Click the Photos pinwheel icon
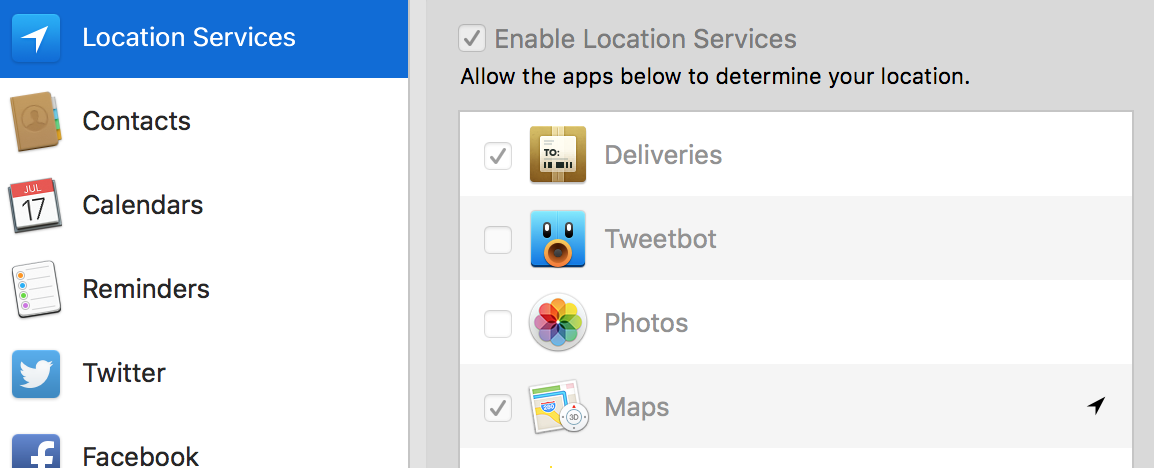1154x468 pixels. (x=558, y=322)
